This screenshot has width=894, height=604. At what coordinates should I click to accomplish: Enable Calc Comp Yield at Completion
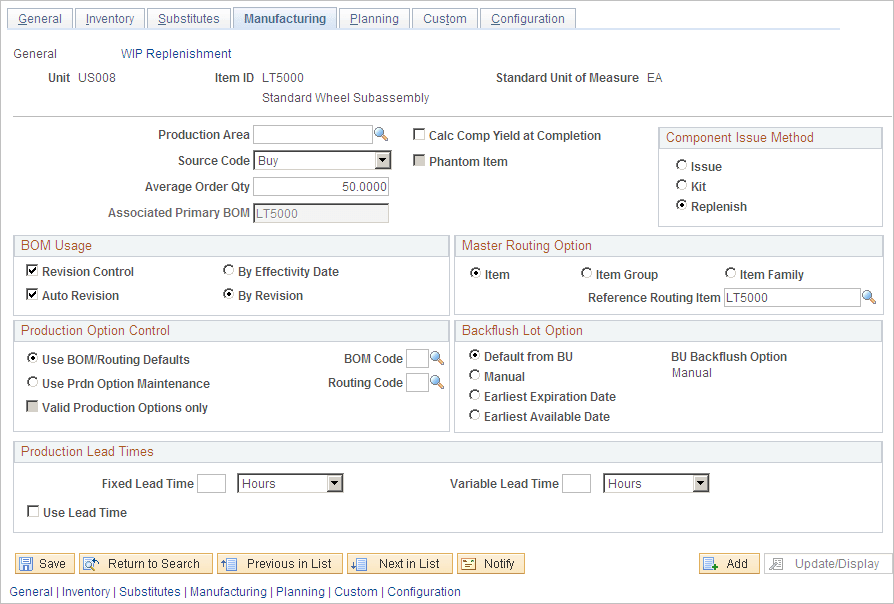(418, 135)
